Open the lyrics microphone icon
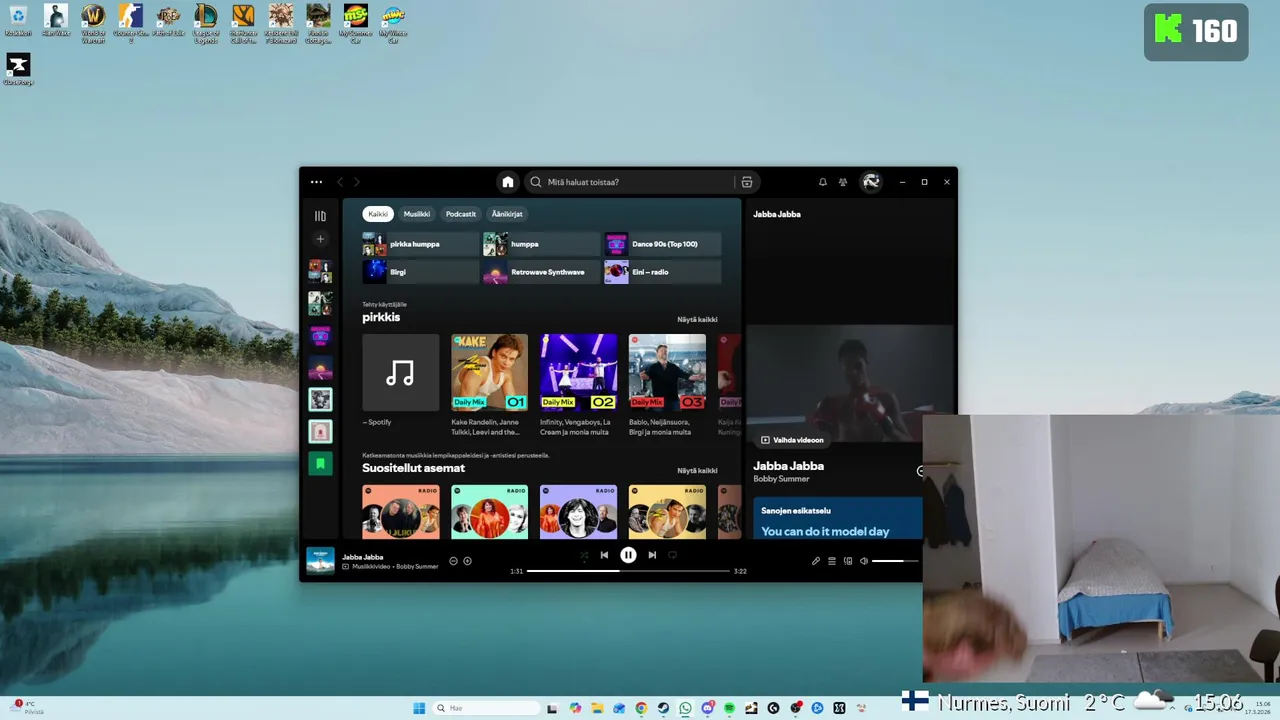Screen dimensions: 1280x720 click(816, 561)
